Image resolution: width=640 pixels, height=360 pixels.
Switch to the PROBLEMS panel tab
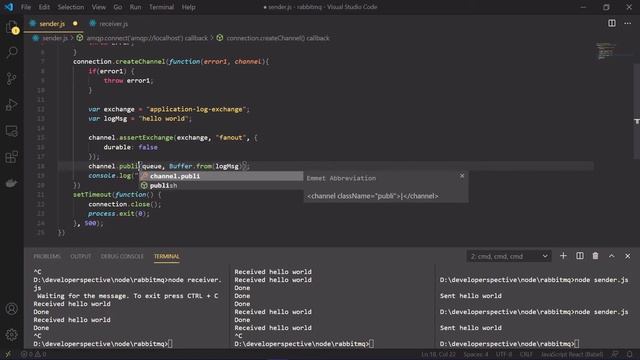[x=47, y=256]
